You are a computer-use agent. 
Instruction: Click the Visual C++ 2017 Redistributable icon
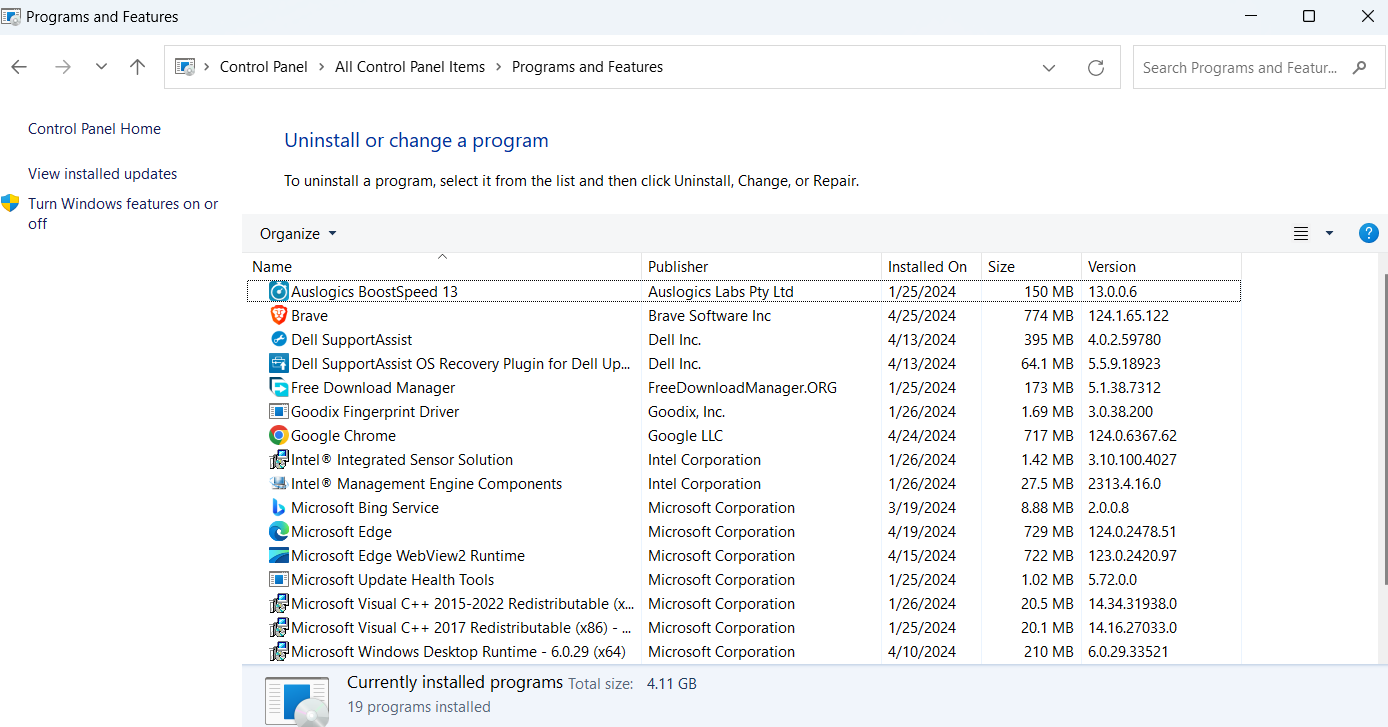(279, 627)
